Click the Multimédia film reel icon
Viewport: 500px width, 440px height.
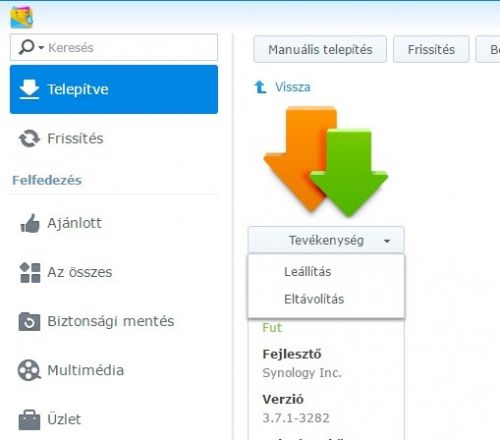pos(29,370)
